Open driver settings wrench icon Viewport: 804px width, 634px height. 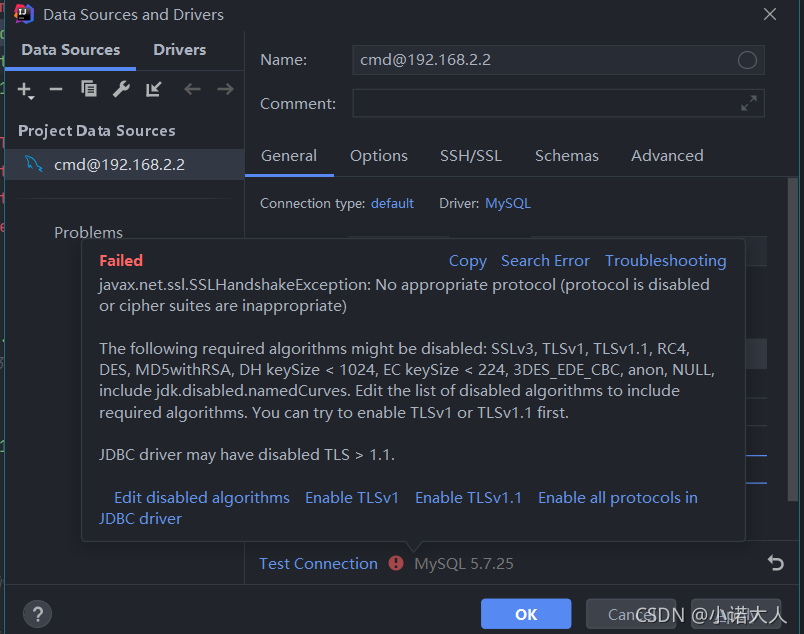[x=121, y=89]
